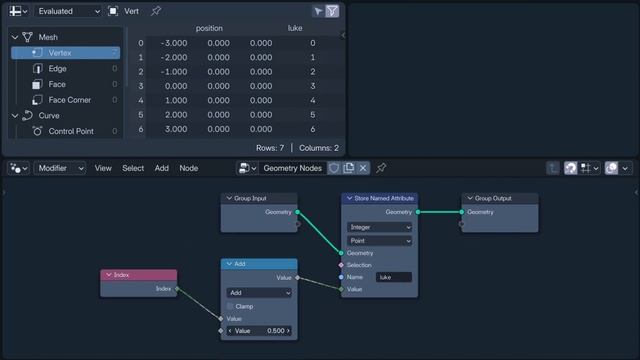Image resolution: width=640 pixels, height=360 pixels.
Task: Toggle the node editor pin icon
Action: pyautogui.click(x=381, y=168)
